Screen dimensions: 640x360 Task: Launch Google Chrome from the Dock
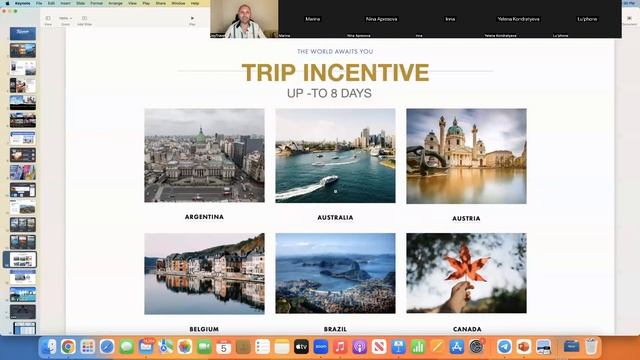68,347
